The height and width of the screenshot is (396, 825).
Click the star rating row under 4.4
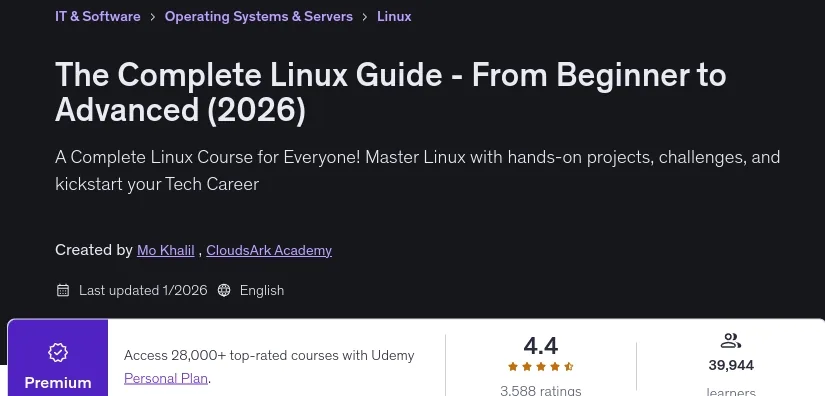click(541, 367)
